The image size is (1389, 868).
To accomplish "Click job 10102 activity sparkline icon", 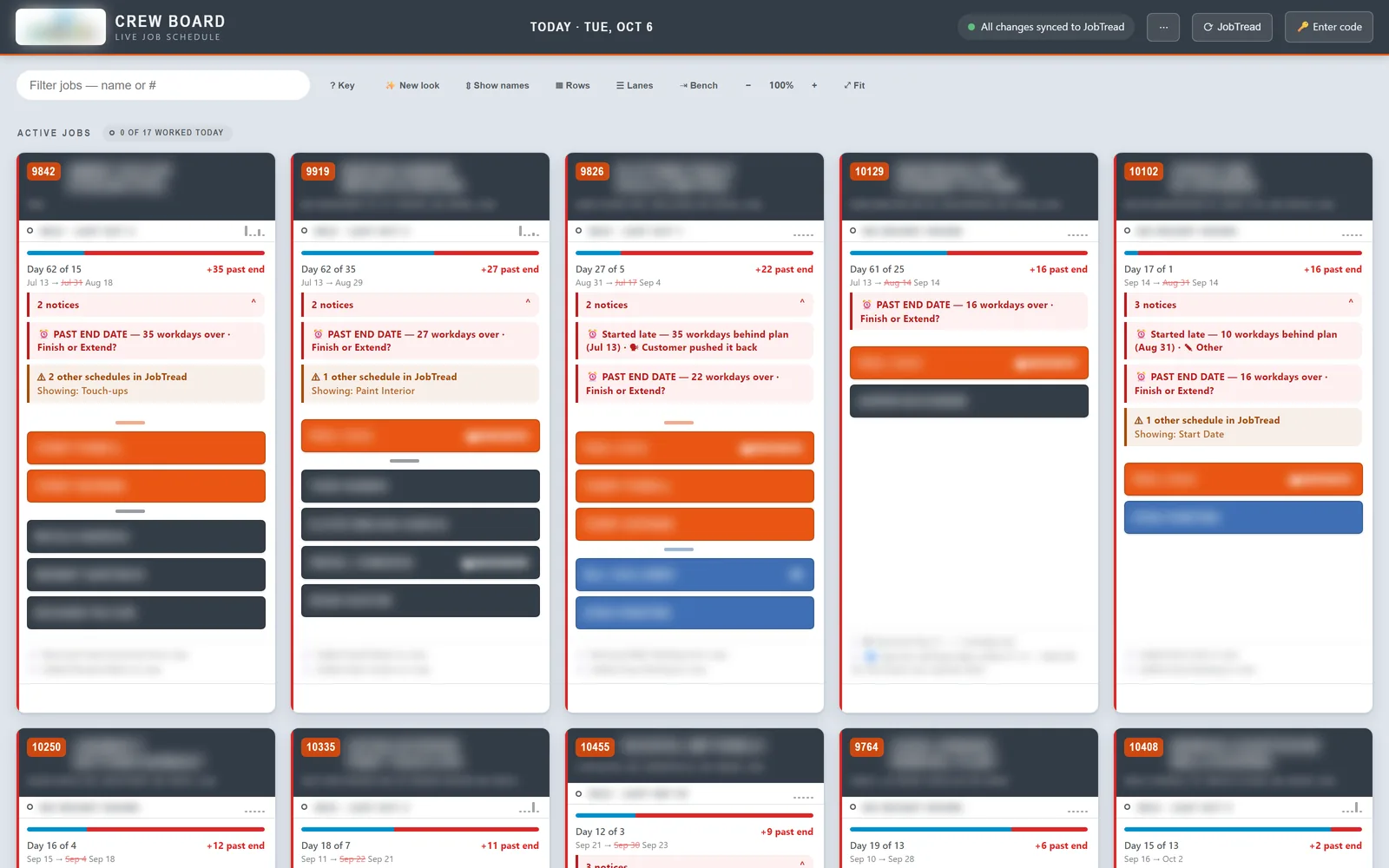I will pos(1352,233).
